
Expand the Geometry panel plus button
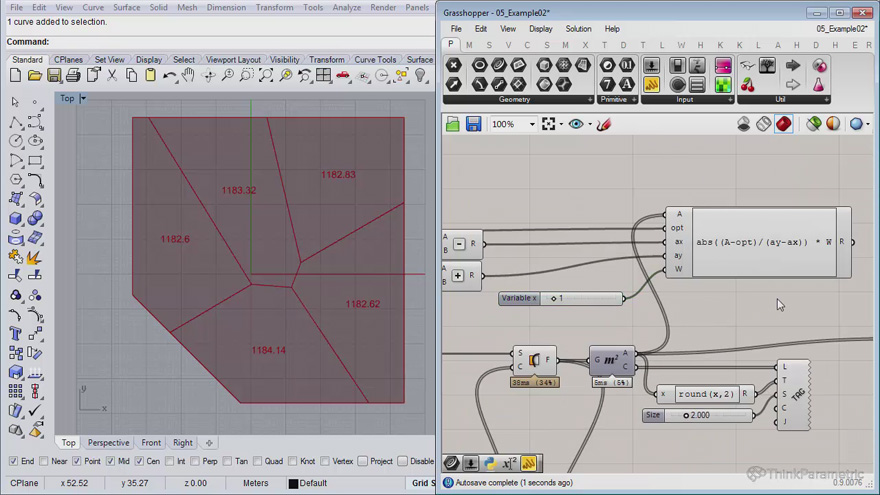pos(590,99)
